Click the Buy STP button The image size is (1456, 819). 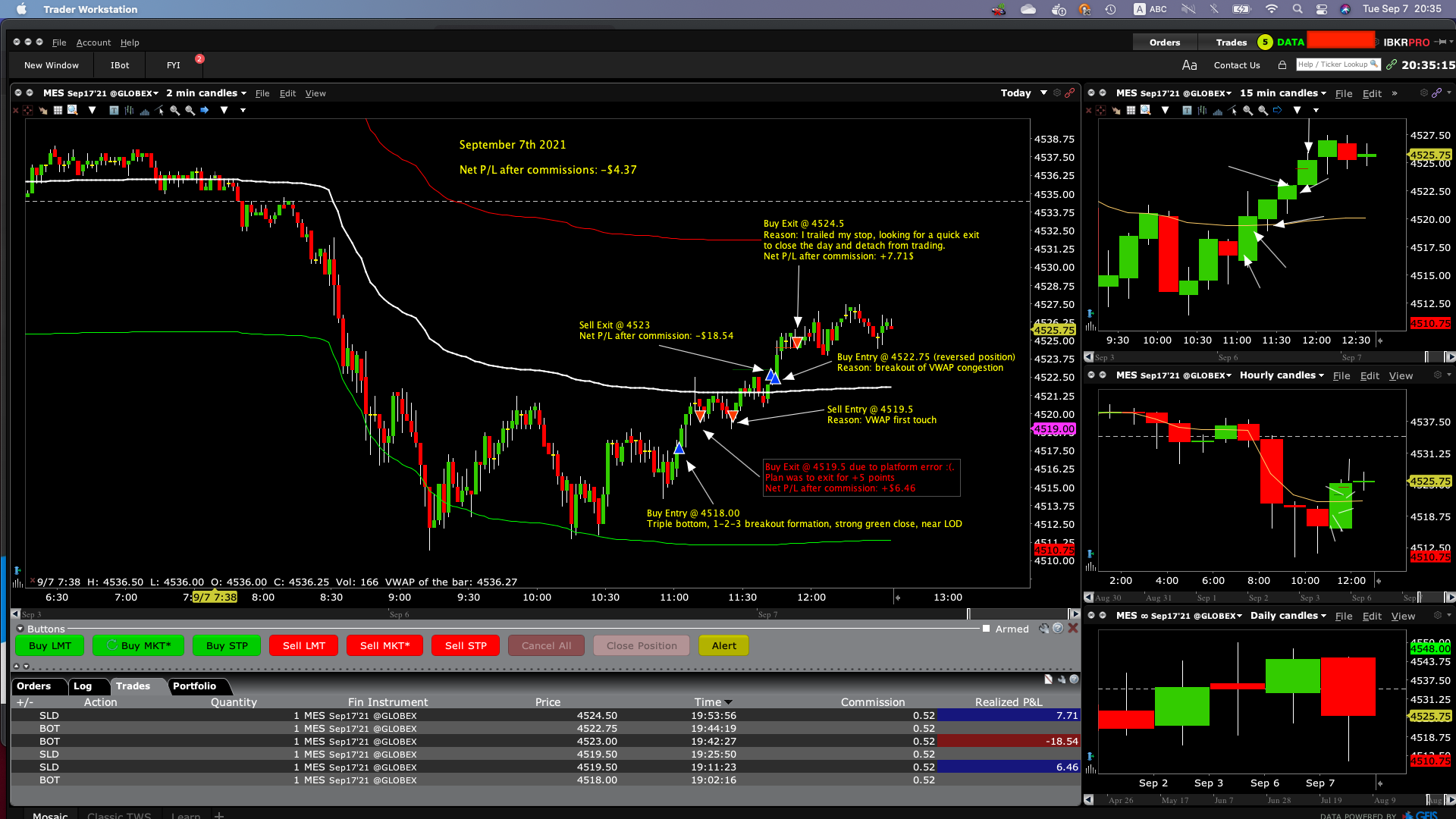[227, 645]
